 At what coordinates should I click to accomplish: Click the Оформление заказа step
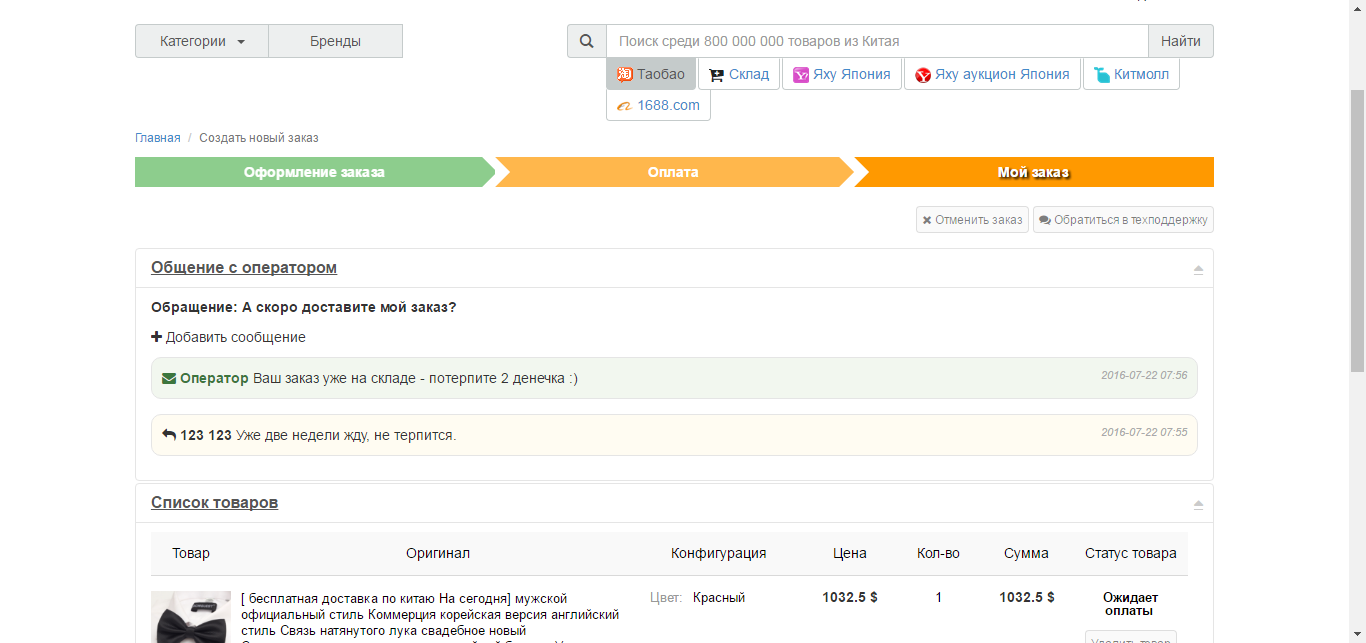click(x=314, y=172)
